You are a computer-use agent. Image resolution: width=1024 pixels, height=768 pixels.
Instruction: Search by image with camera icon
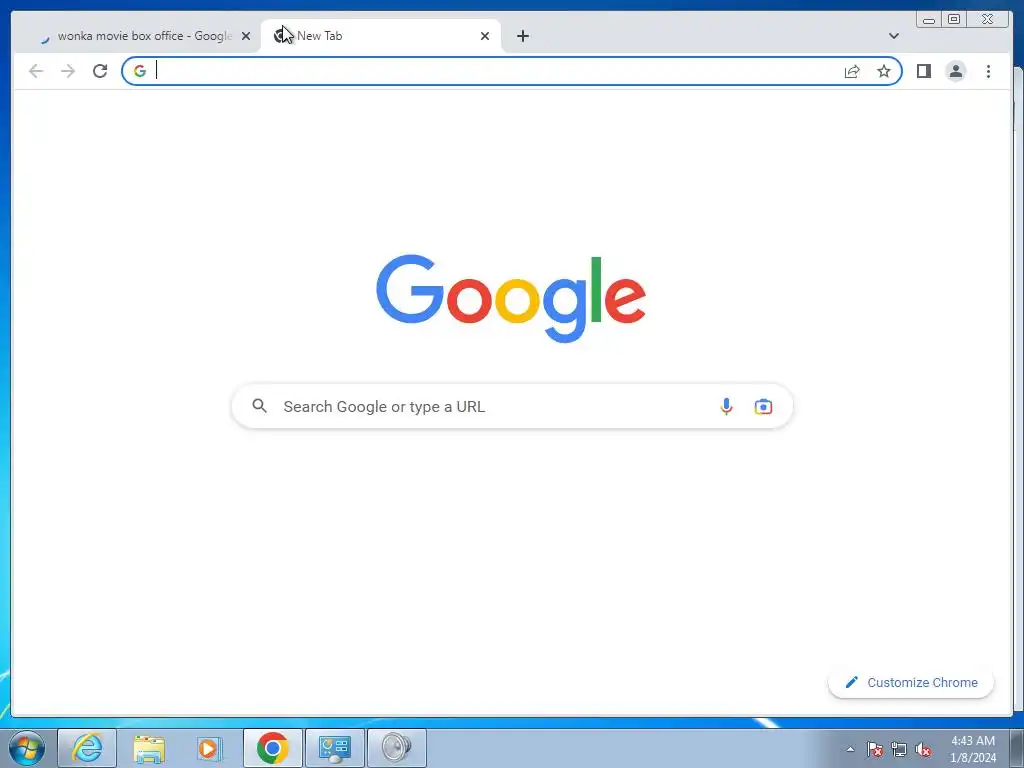(x=763, y=406)
